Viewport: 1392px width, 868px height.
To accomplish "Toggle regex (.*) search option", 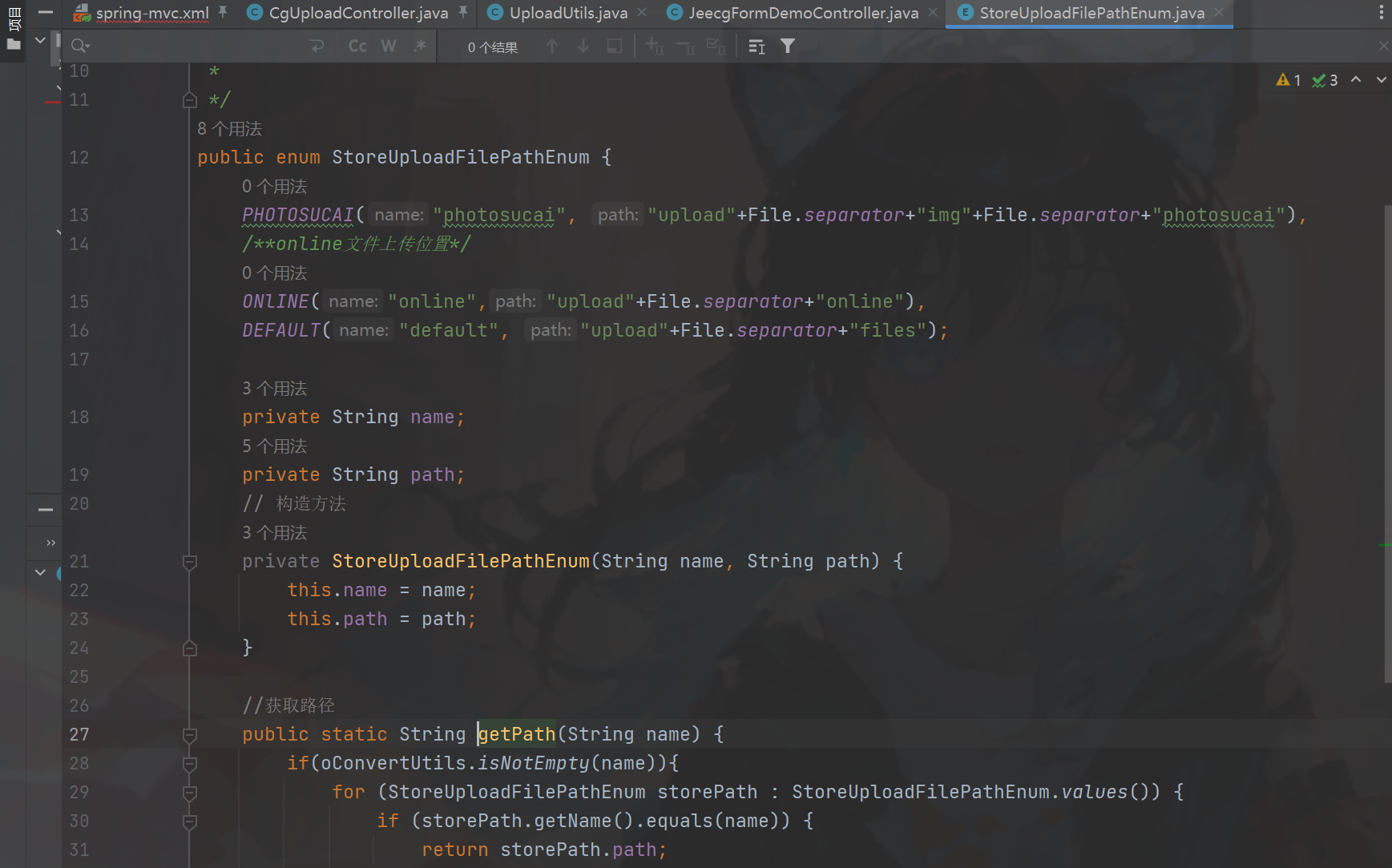I will [420, 46].
